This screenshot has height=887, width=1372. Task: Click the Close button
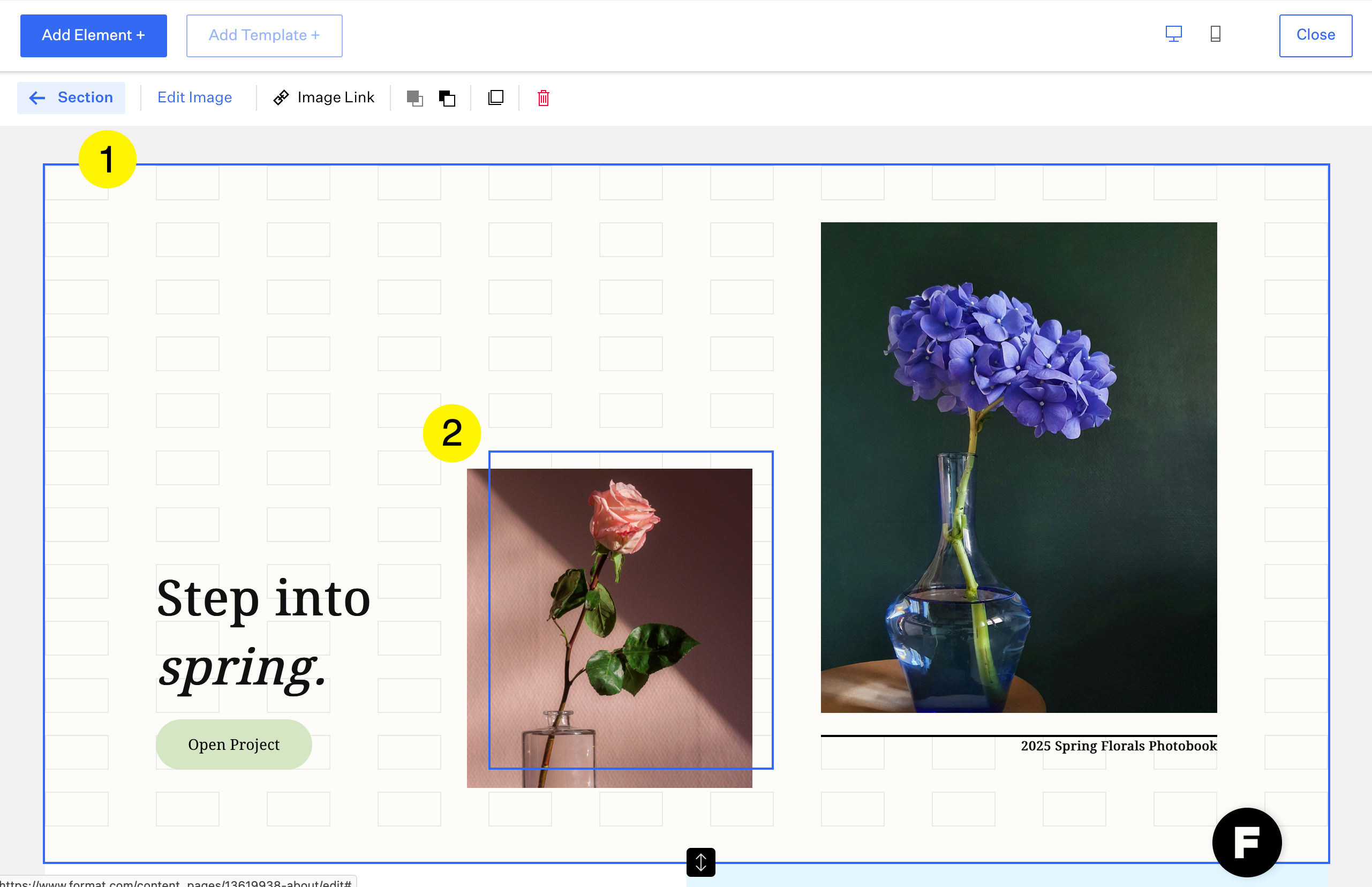pyautogui.click(x=1315, y=36)
